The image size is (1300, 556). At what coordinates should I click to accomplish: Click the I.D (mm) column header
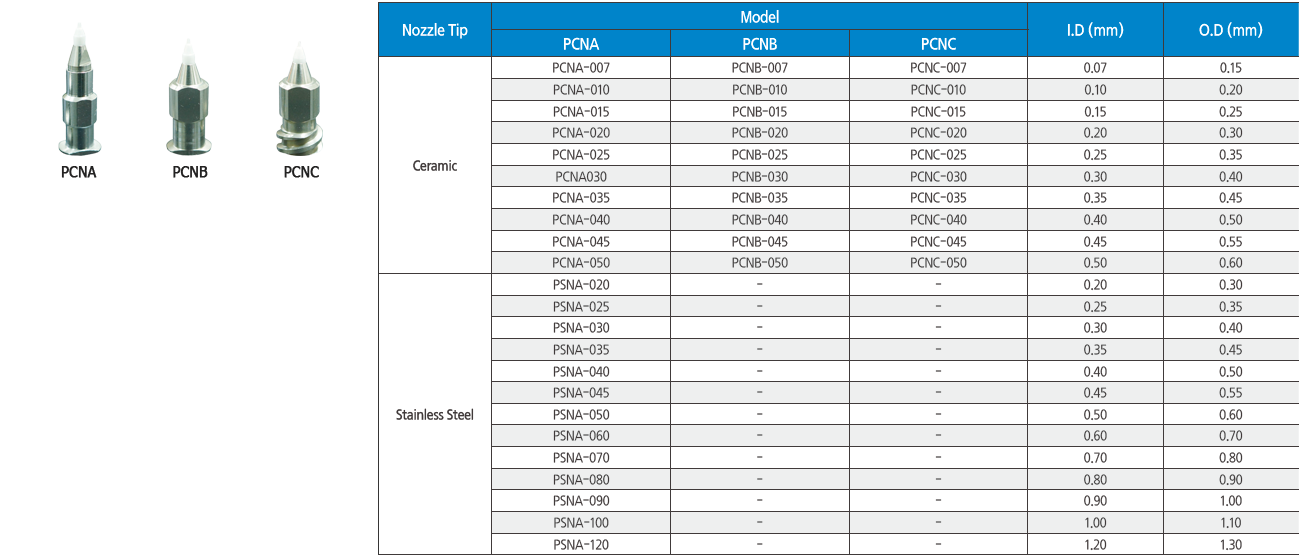pyautogui.click(x=1095, y=30)
